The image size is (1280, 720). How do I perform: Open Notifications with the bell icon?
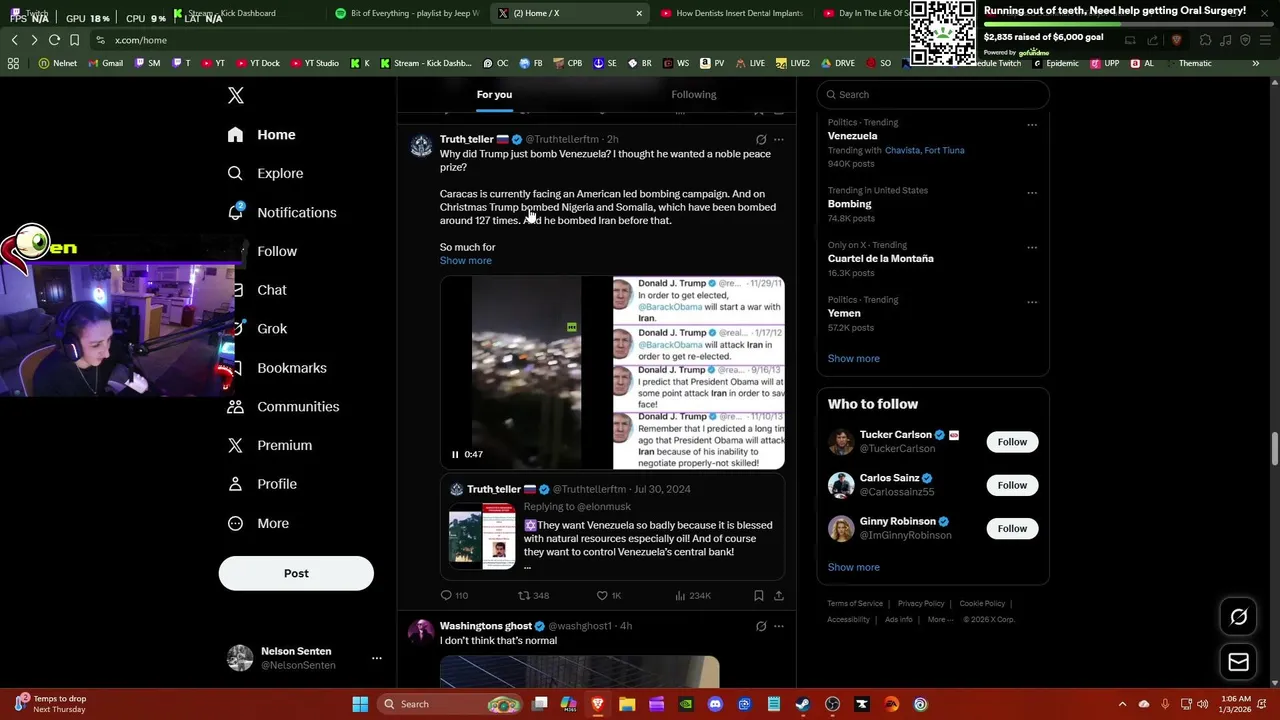[282, 212]
